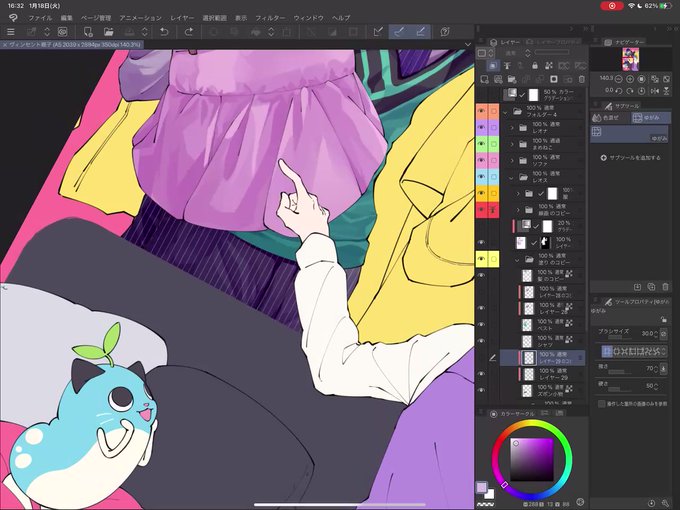680x510 pixels.
Task: Click the navigator zoom-out minus button
Action: (618, 79)
